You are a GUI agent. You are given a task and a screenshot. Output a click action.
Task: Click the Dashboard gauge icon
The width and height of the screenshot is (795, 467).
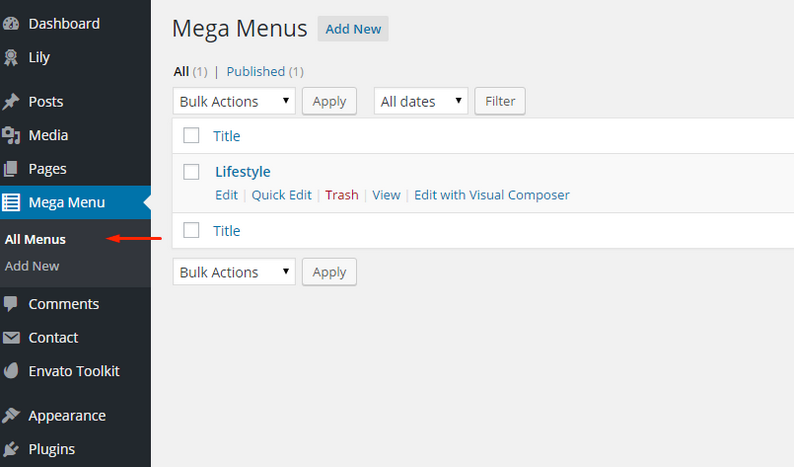pyautogui.click(x=11, y=23)
